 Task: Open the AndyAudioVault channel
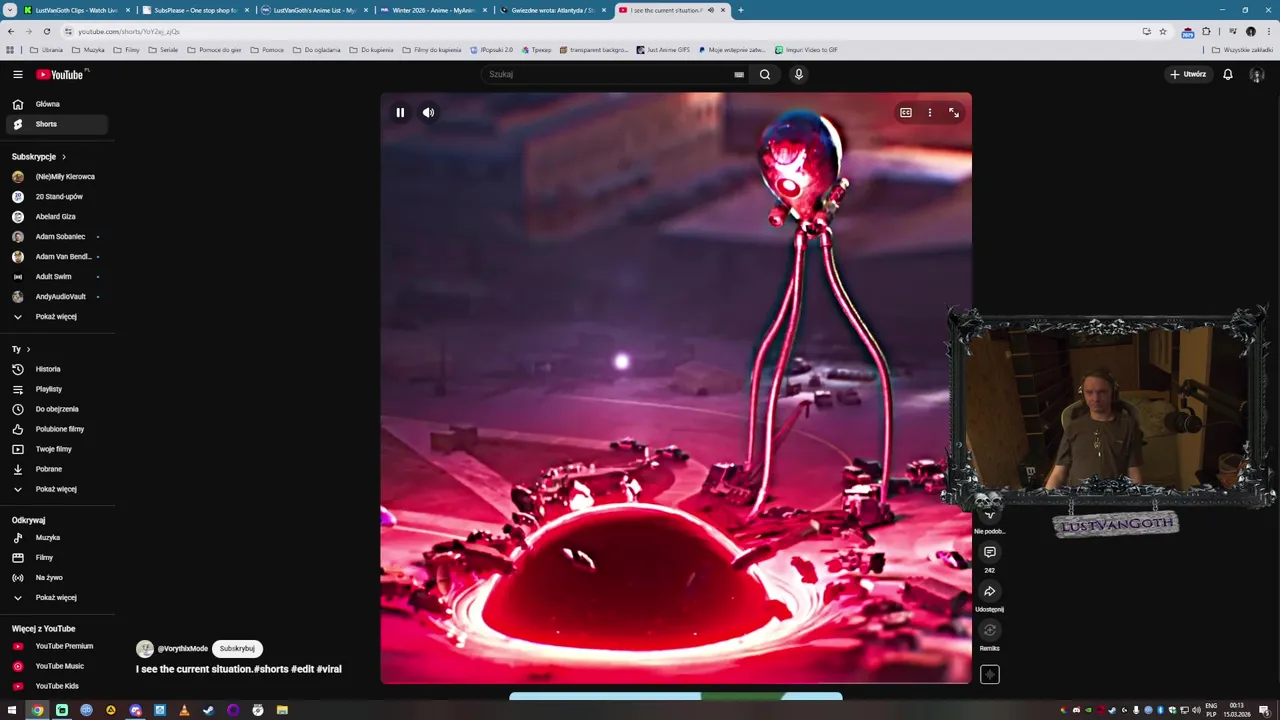pyautogui.click(x=57, y=297)
